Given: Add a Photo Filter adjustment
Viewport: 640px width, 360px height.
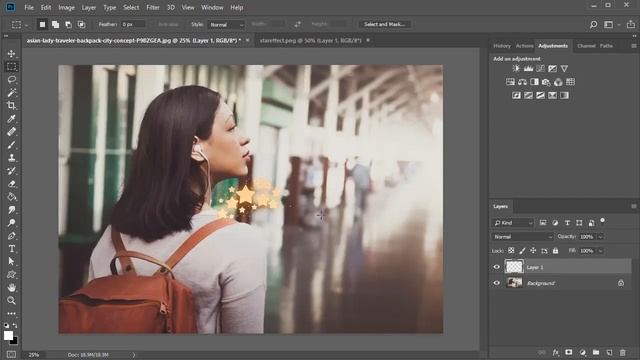Looking at the screenshot, I should coord(546,82).
